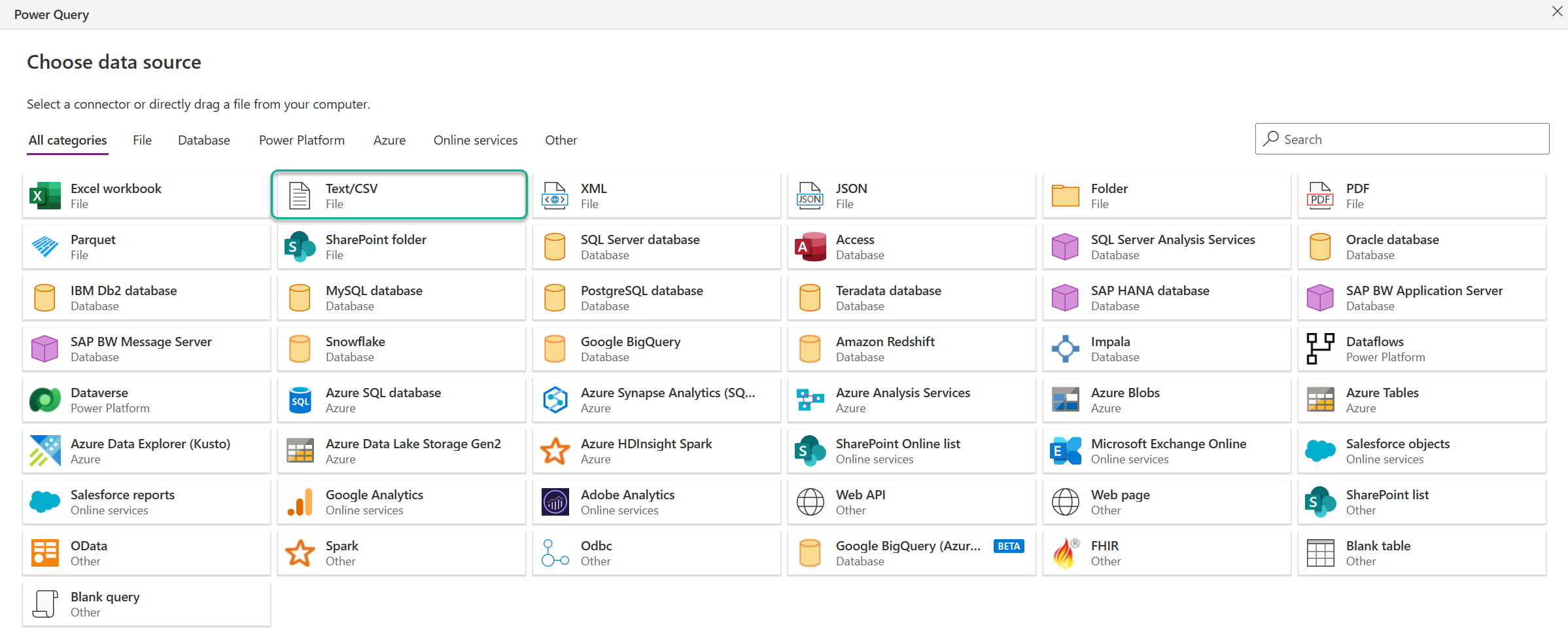Select Azure Analysis Services icon

point(810,400)
